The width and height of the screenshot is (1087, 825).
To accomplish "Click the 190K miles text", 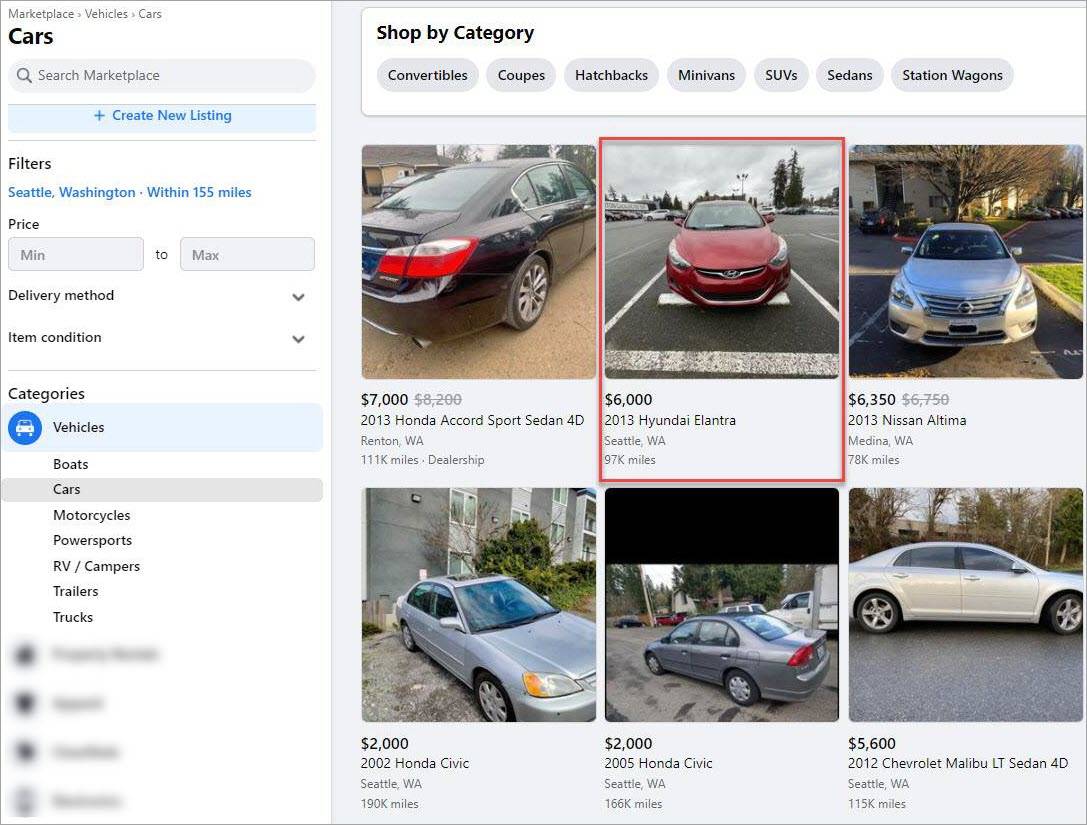I will tap(389, 804).
